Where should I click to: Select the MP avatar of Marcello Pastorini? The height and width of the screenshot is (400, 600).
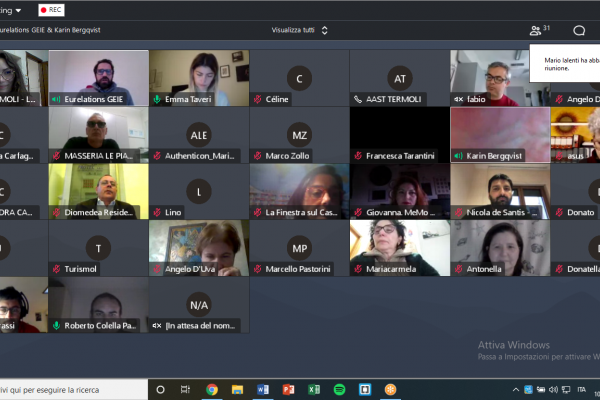coord(299,248)
